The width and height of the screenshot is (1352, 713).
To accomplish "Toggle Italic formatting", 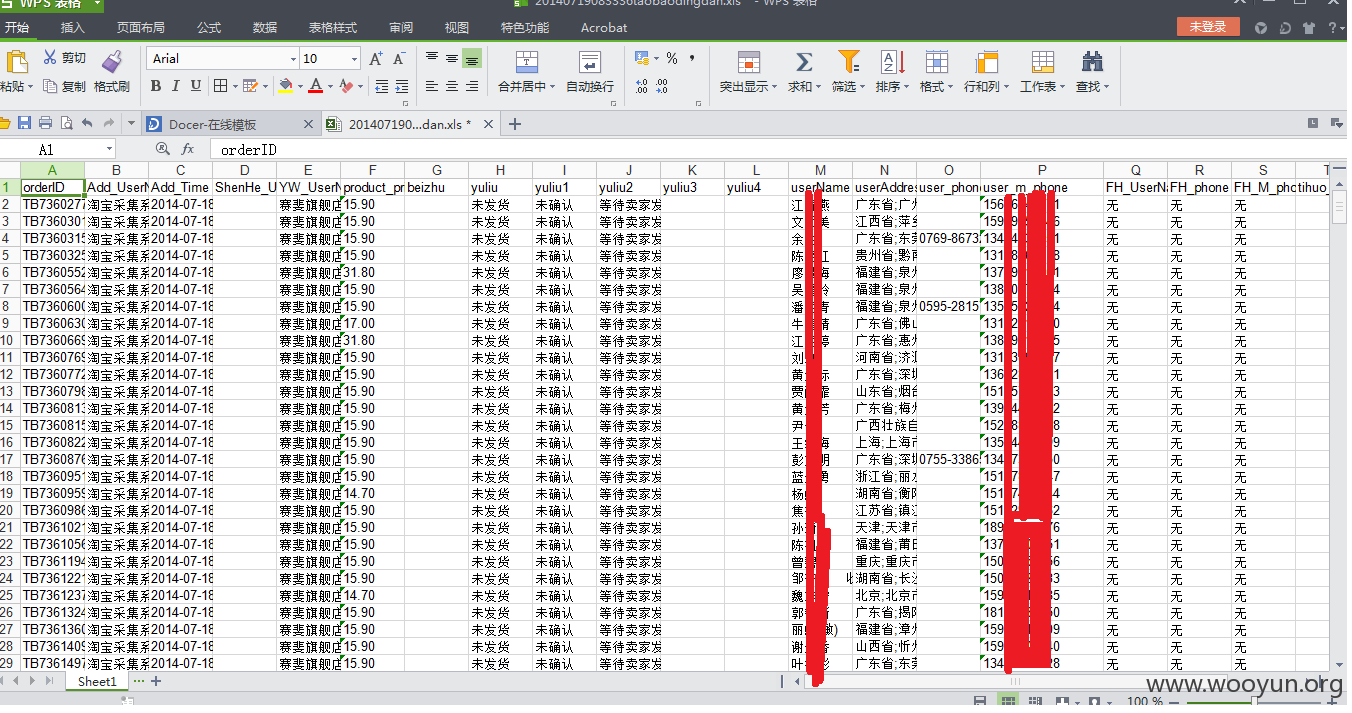I will [176, 86].
